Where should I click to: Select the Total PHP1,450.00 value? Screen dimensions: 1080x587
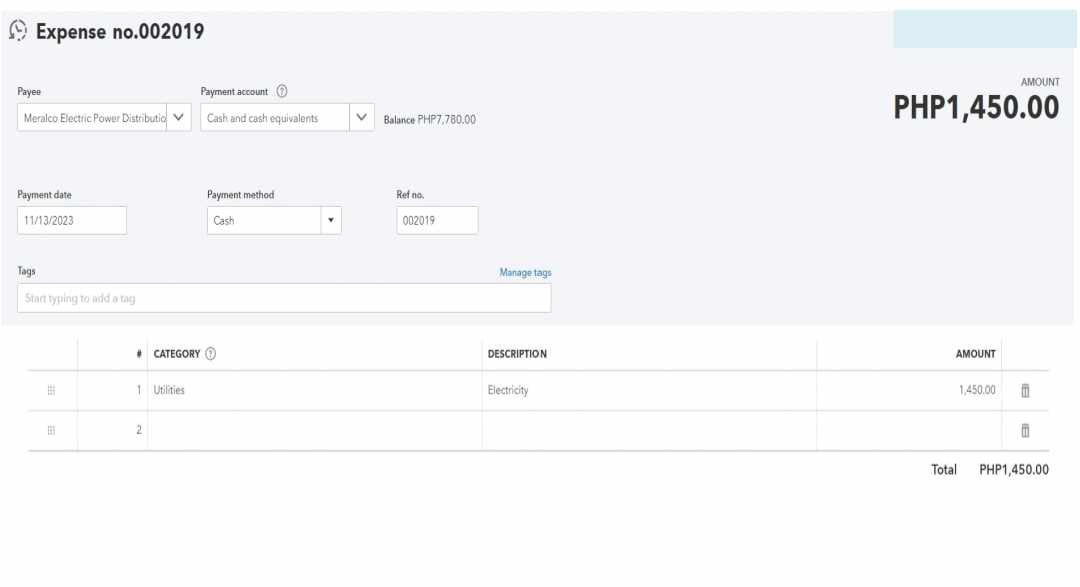tap(1014, 469)
